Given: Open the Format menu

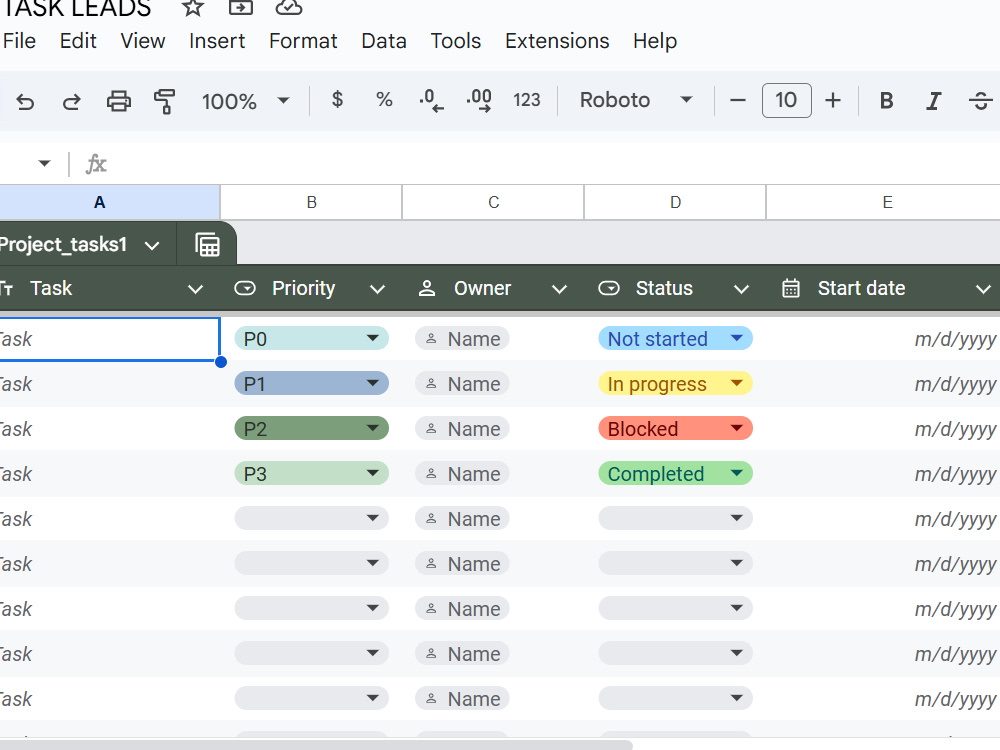Looking at the screenshot, I should [x=303, y=41].
